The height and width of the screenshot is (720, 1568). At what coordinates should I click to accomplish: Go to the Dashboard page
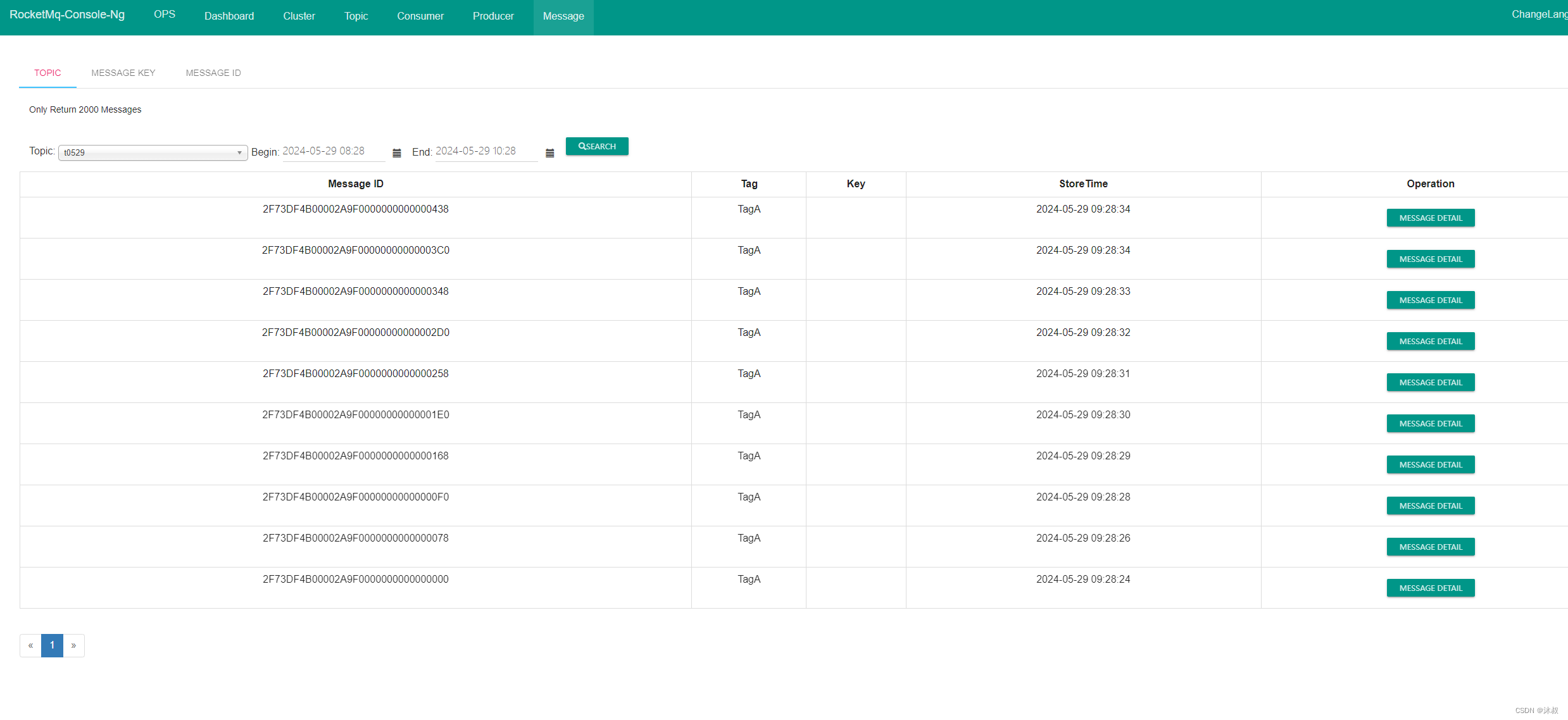pos(229,16)
